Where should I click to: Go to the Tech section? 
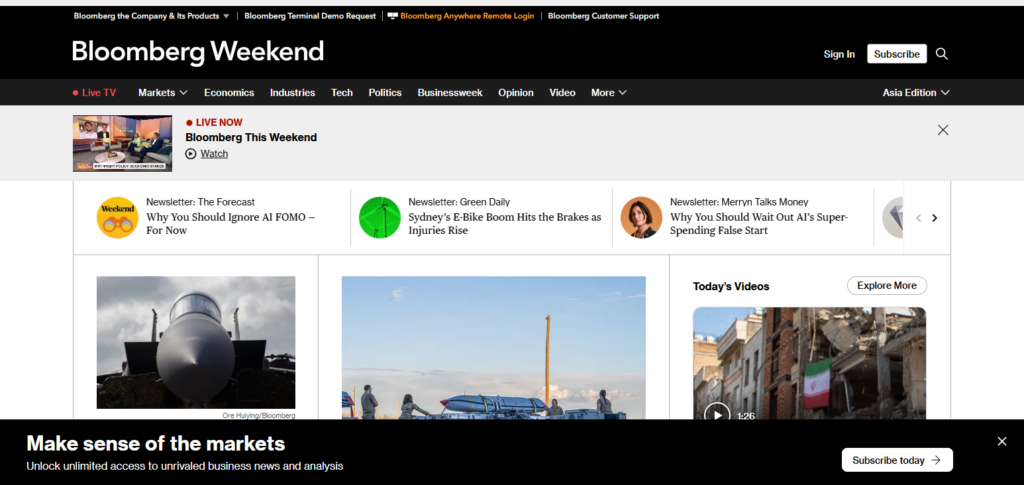(x=342, y=93)
